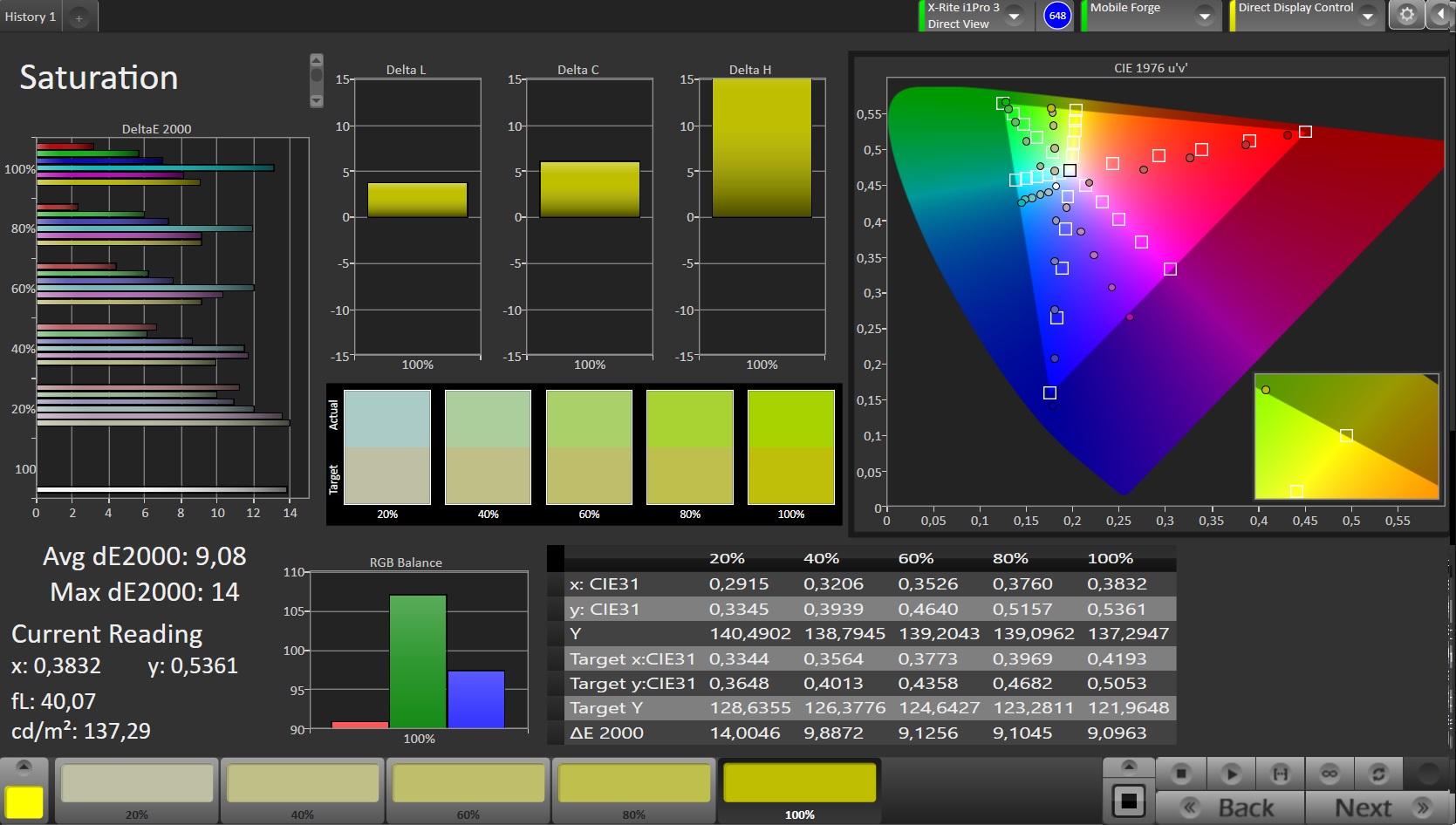The image size is (1456, 825).
Task: Click the blue 648 counter badge
Action: coord(1057,16)
